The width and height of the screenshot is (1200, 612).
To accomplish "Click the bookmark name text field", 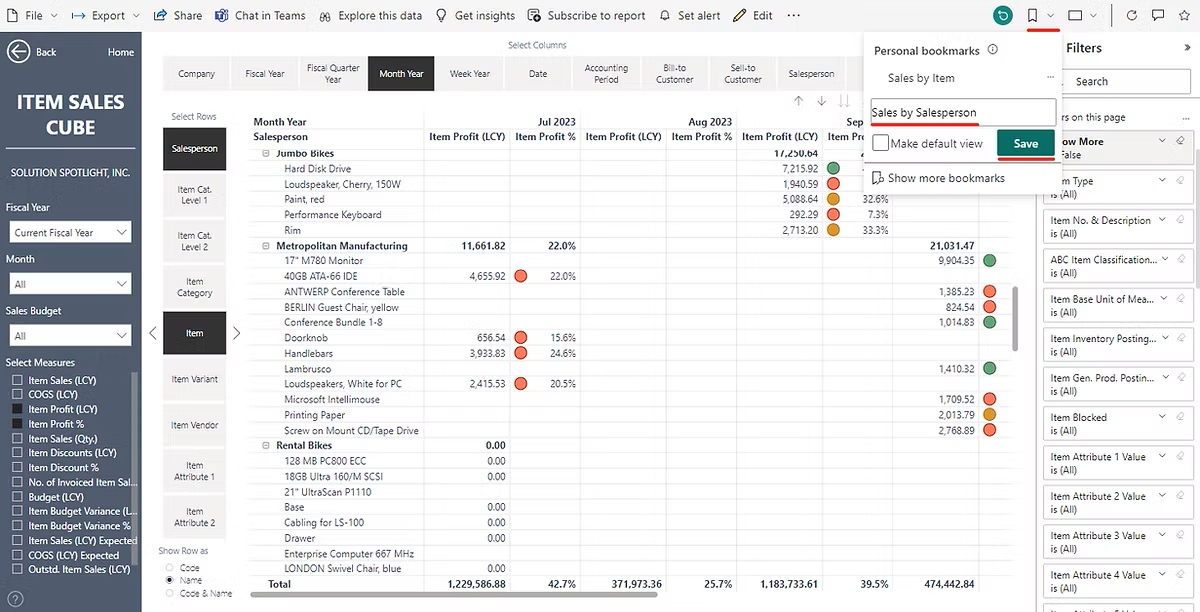I will 962,113.
